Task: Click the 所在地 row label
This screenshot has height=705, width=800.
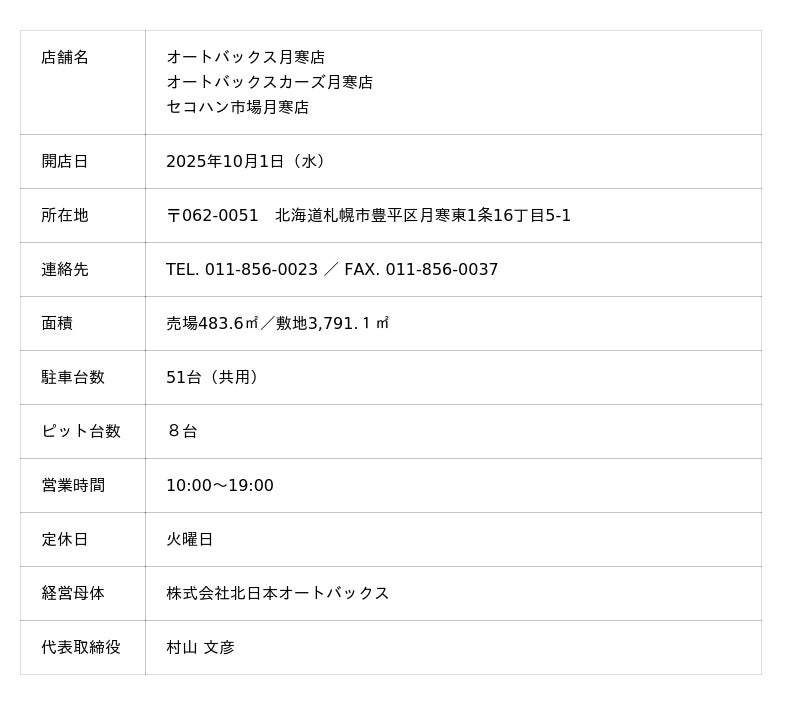Action: pyautogui.click(x=65, y=216)
